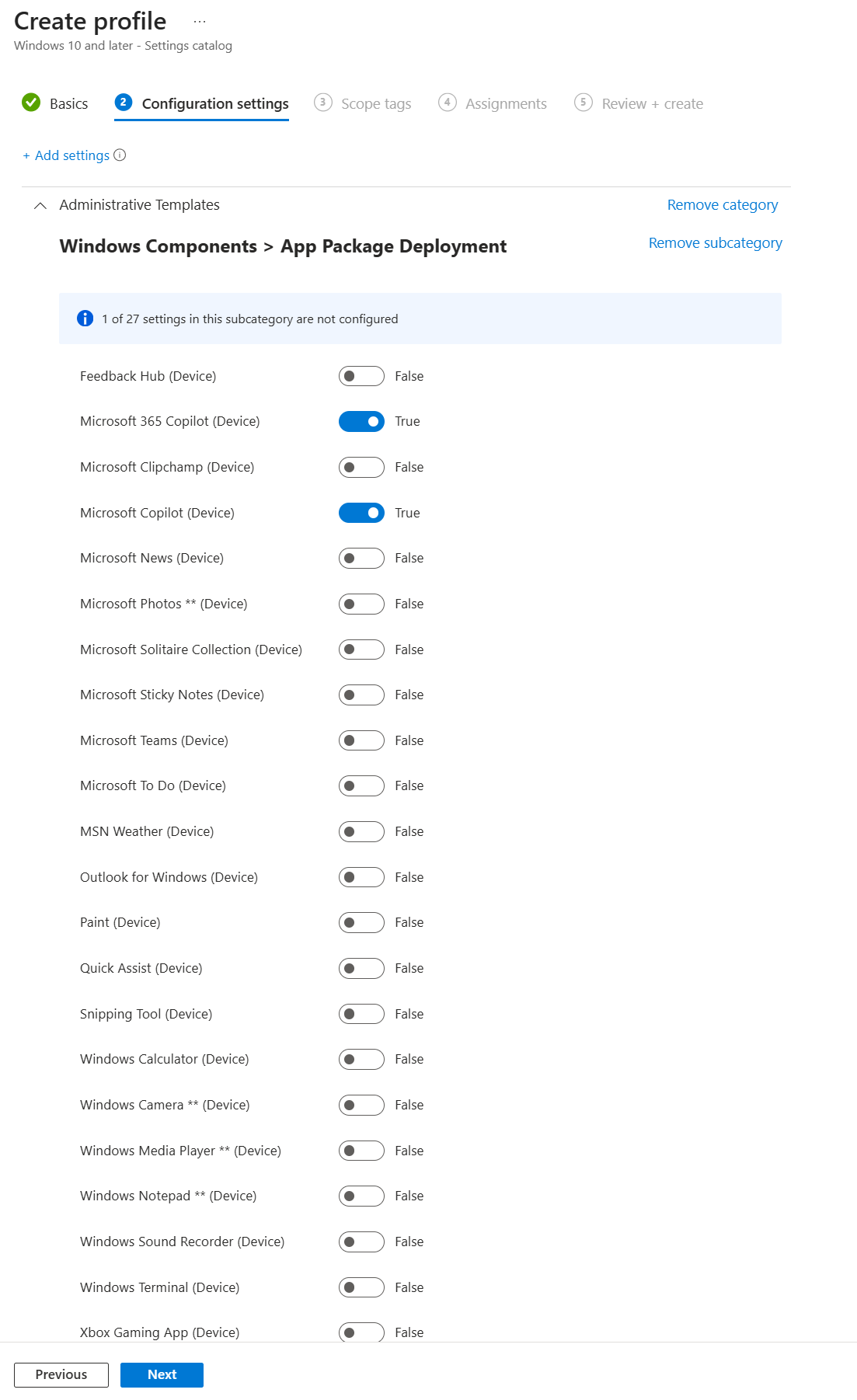
Task: Click the step 5 circle icon
Action: (x=583, y=103)
